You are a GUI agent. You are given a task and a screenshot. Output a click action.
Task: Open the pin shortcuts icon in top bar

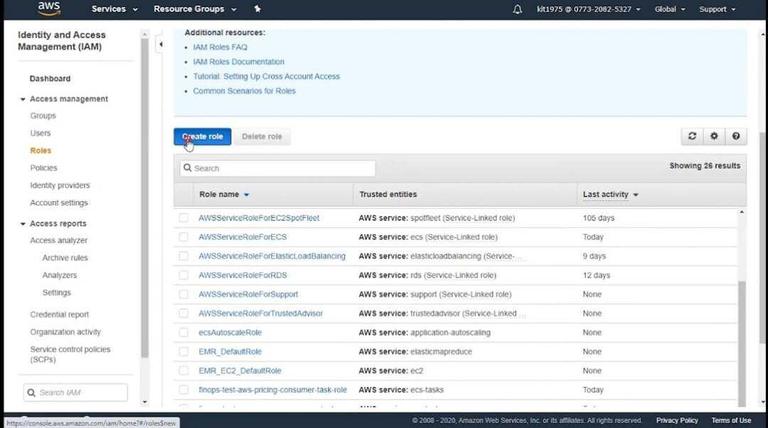[258, 9]
